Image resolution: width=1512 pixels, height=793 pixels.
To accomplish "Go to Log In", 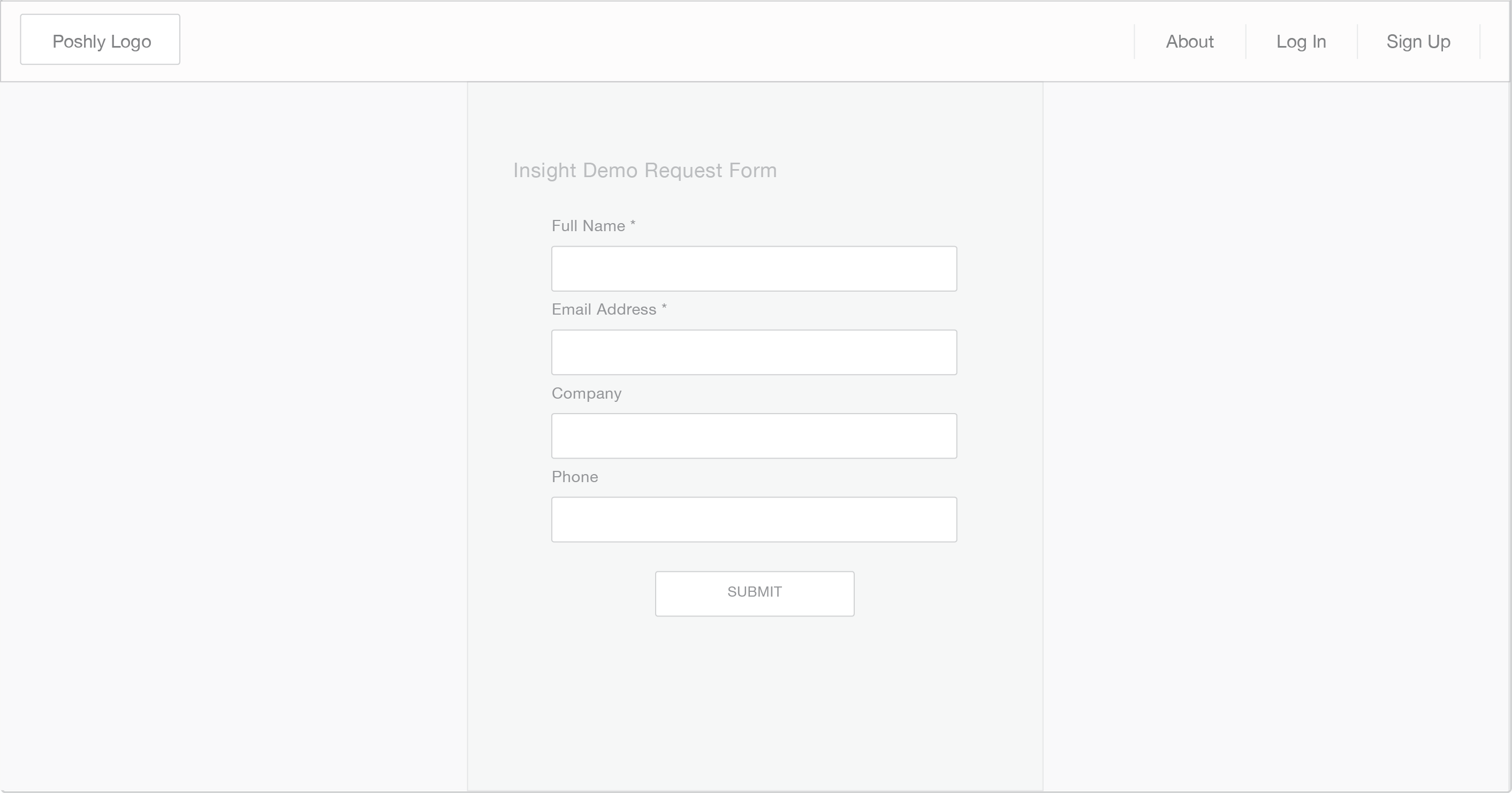I will coord(1301,42).
